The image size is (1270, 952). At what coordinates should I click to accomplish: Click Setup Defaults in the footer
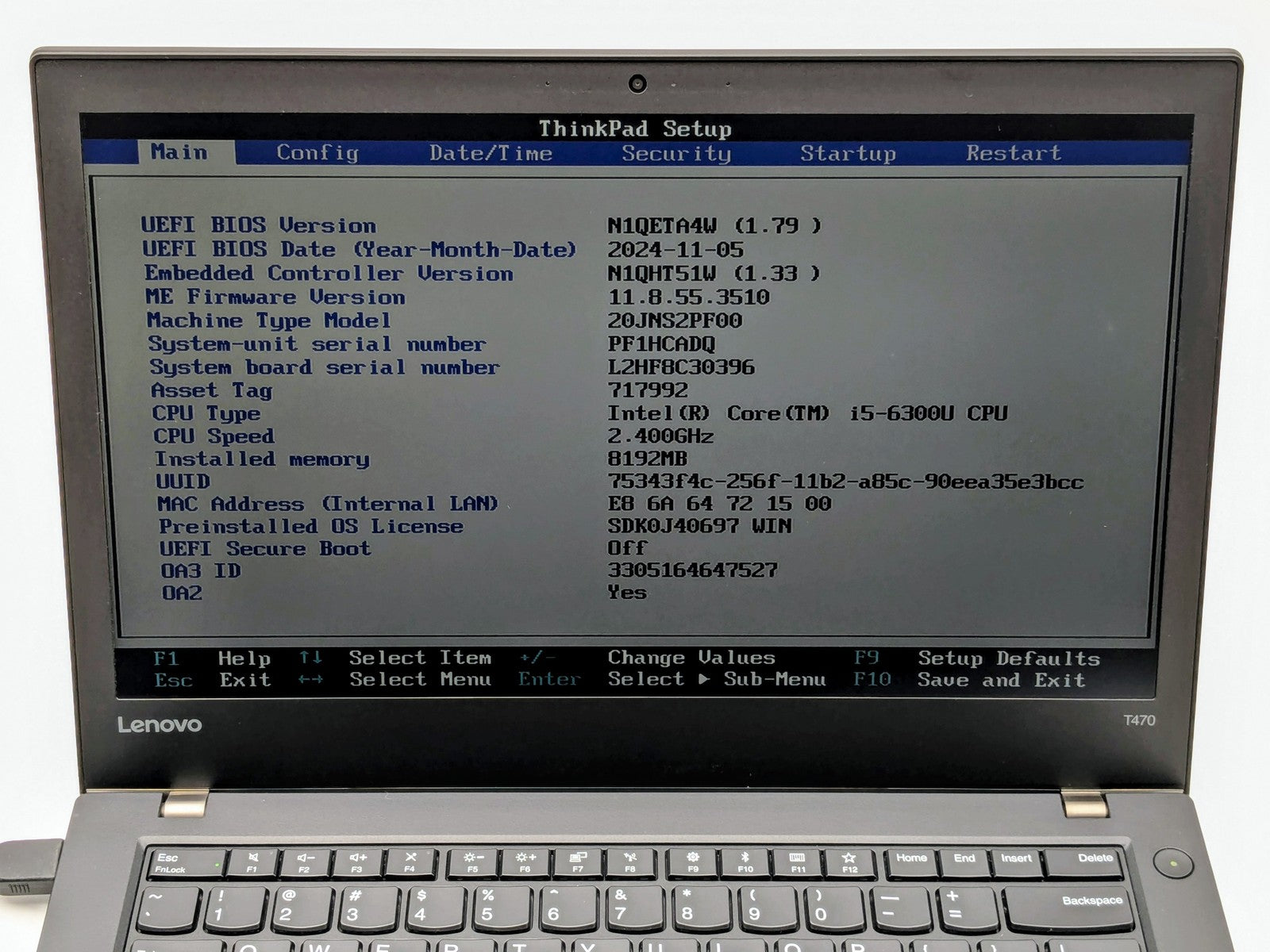click(x=1009, y=658)
